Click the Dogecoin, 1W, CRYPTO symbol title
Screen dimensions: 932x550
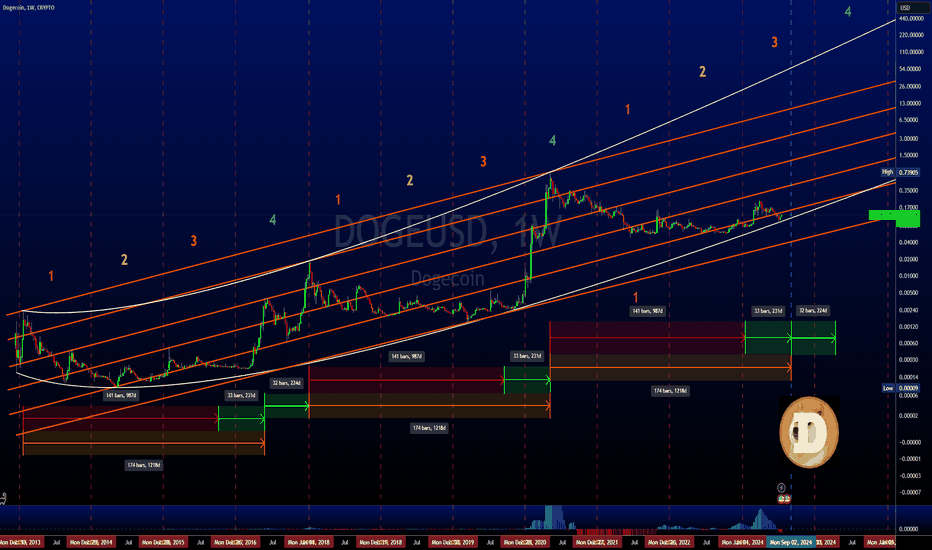(29, 8)
